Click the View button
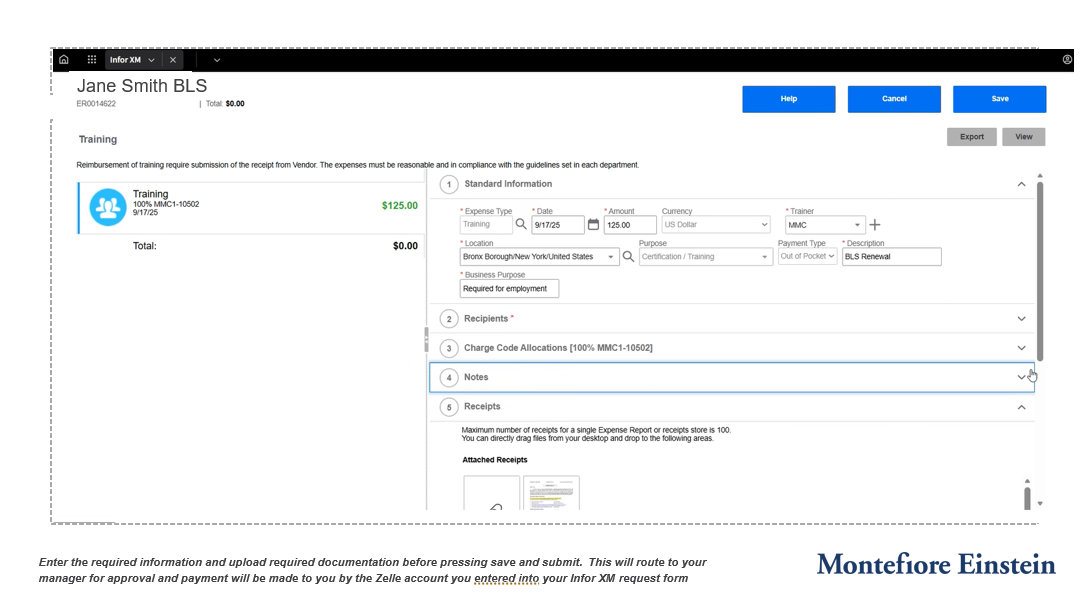This screenshot has height=607, width=1087. pyautogui.click(x=1024, y=137)
